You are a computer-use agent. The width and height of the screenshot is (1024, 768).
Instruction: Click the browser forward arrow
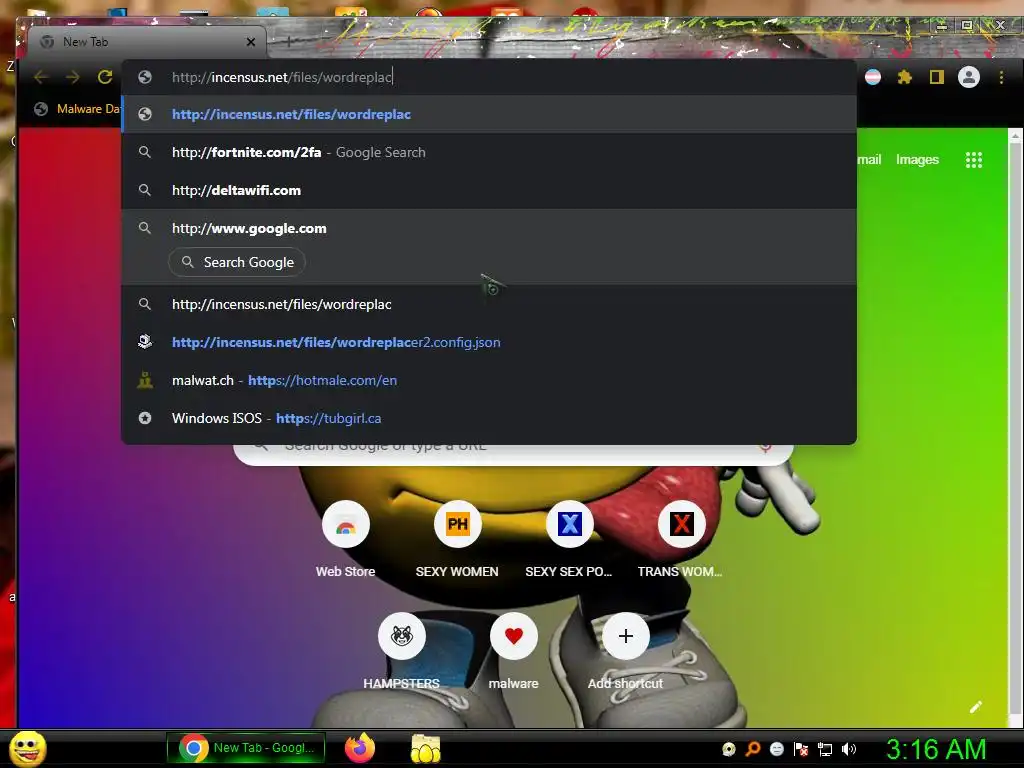pyautogui.click(x=72, y=77)
